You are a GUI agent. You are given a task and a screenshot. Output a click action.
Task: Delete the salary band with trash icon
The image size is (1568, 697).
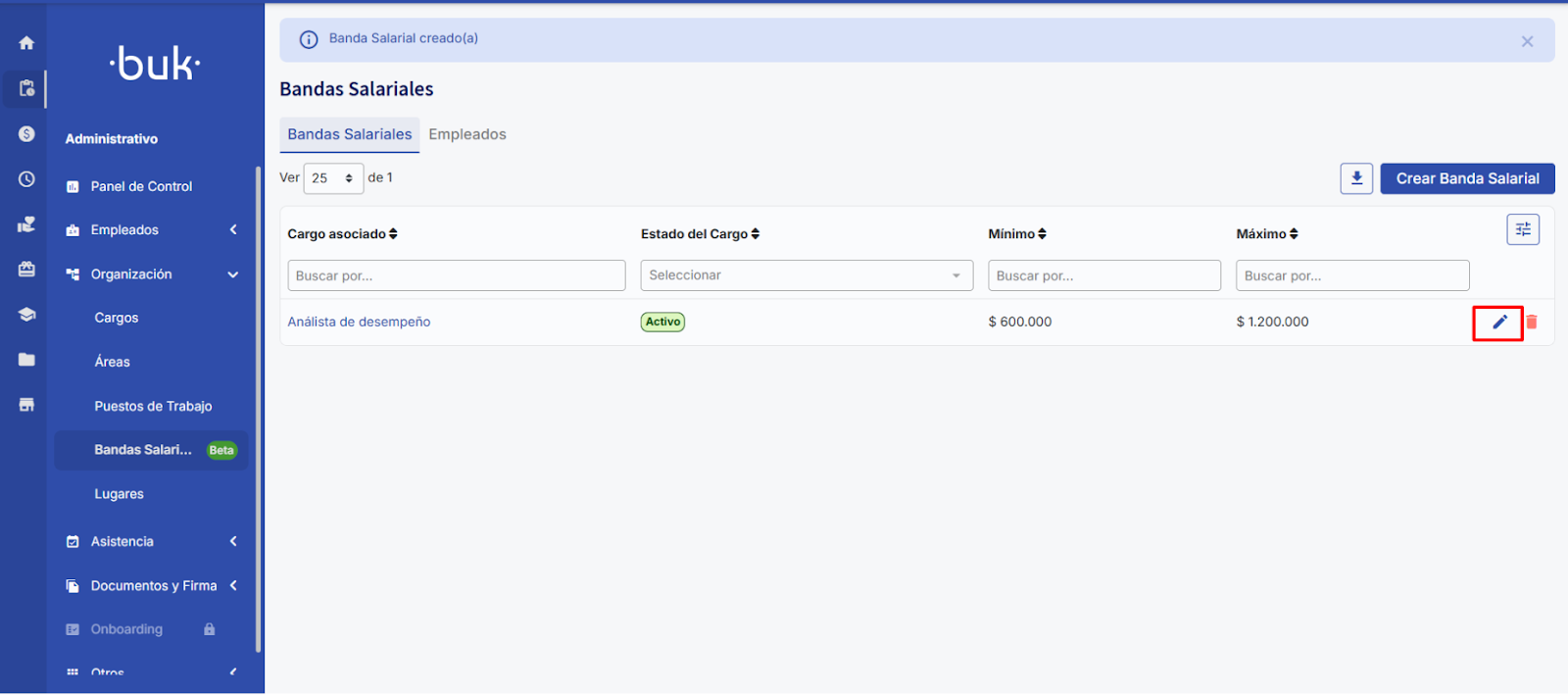click(1532, 323)
